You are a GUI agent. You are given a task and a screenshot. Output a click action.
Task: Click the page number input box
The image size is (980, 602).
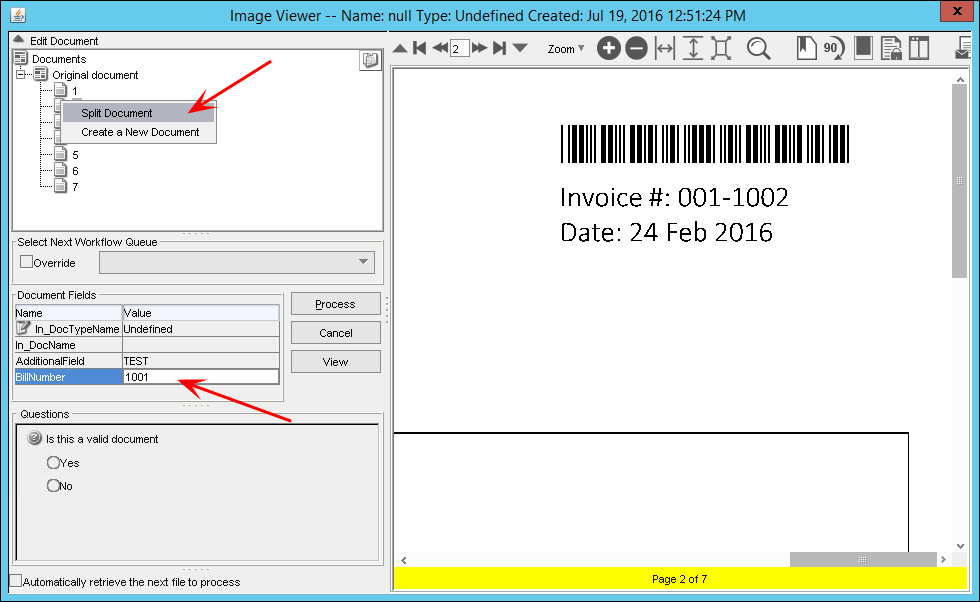459,48
